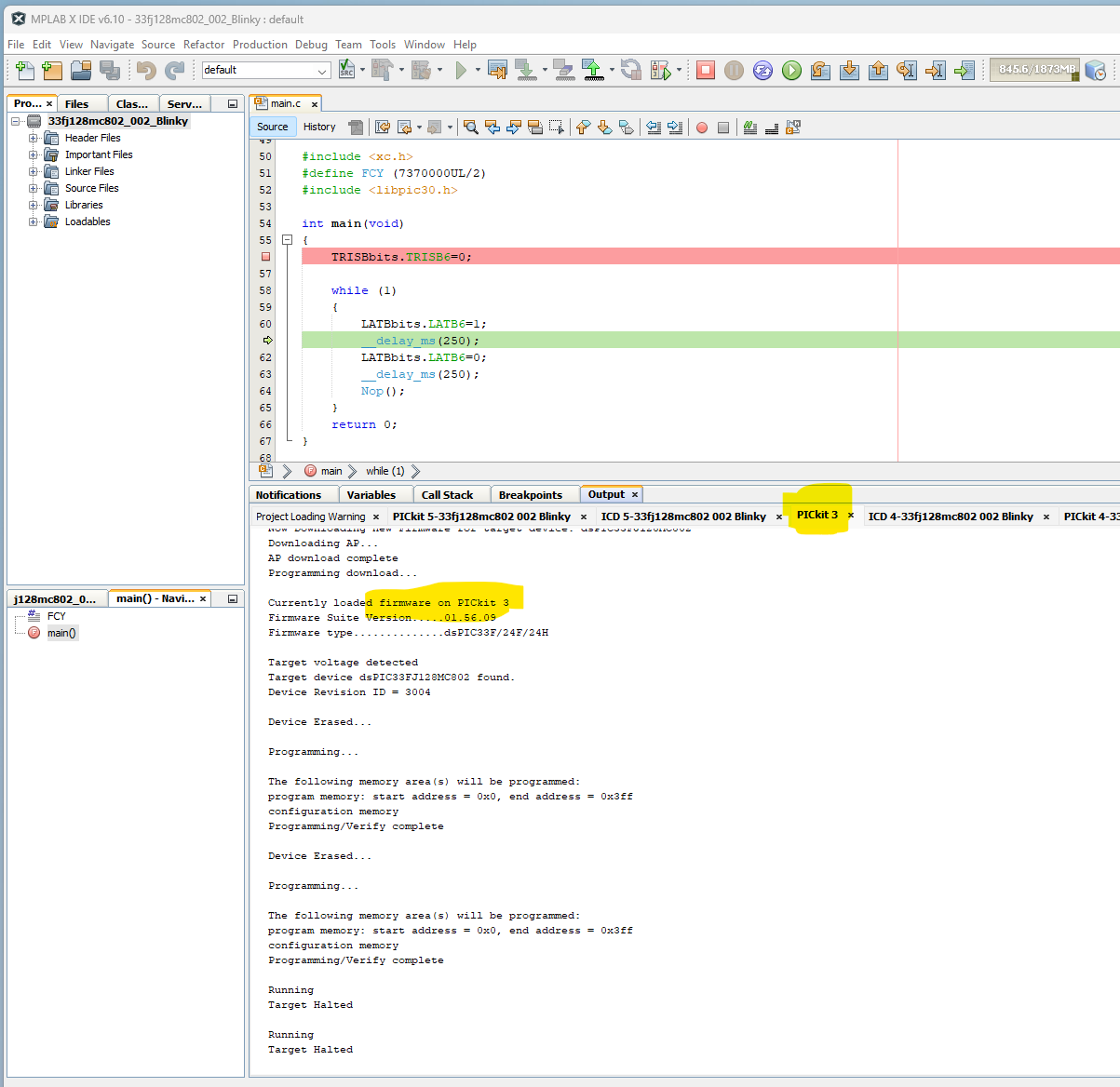This screenshot has width=1120, height=1087.
Task: Click the Step Into debugger icon
Action: (849, 70)
